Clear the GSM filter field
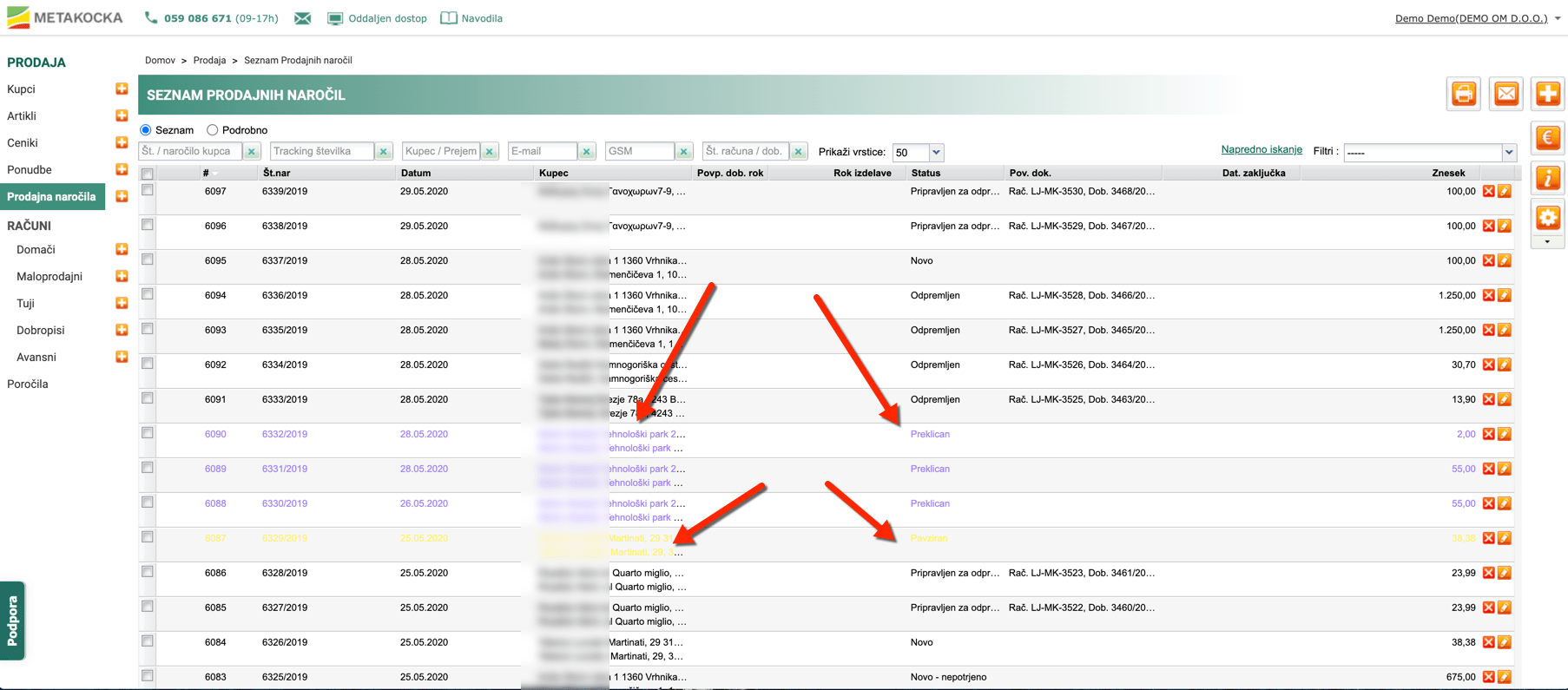The image size is (1568, 690). (x=684, y=152)
